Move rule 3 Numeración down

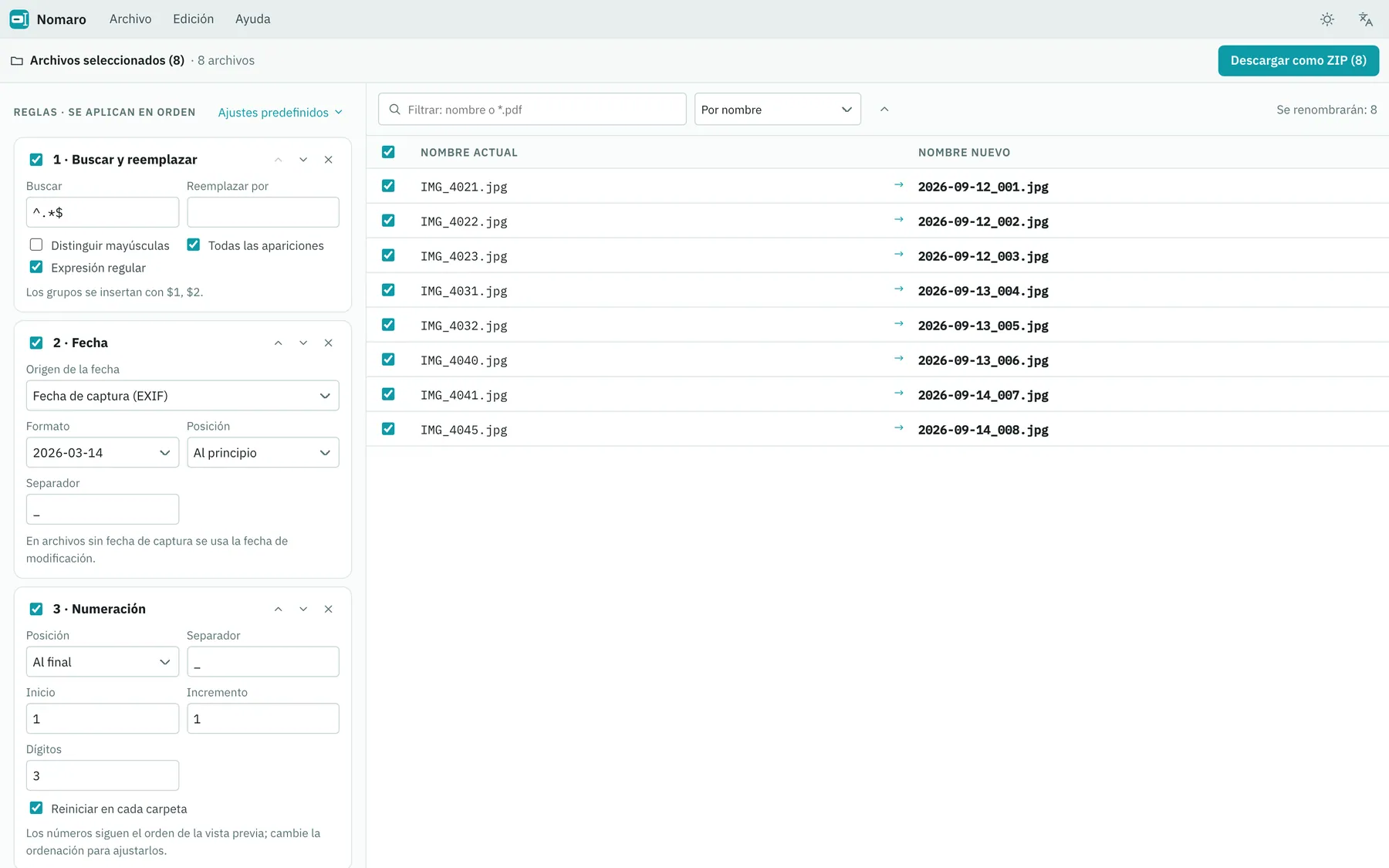tap(303, 609)
